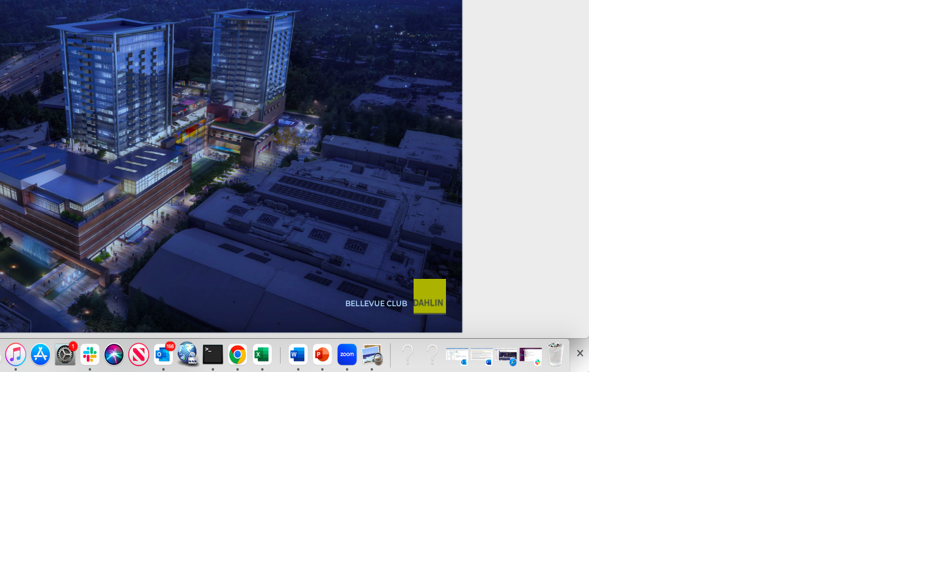Restore the dark purple minimized window

[x=531, y=353]
